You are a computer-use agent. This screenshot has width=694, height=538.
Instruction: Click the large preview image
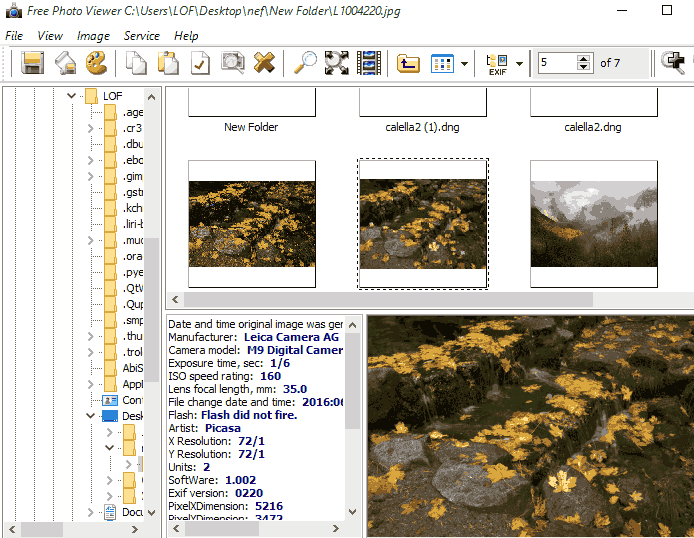[530, 426]
